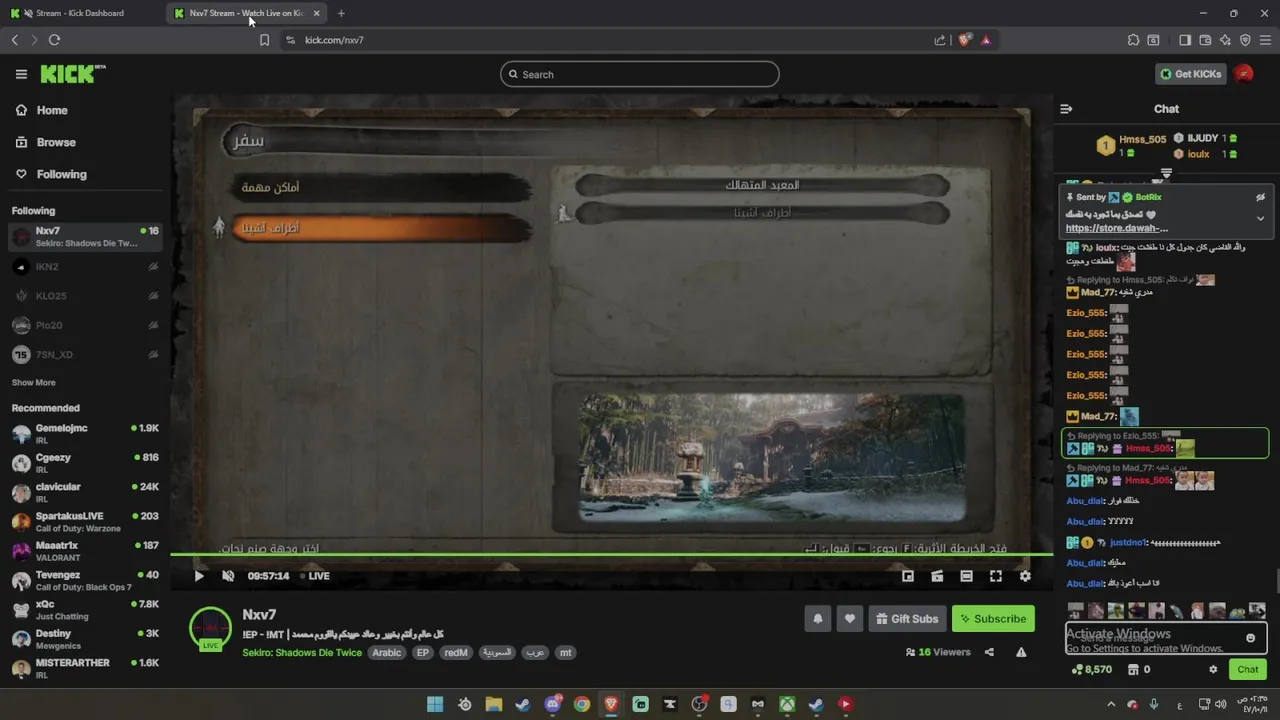Click the justdno1 username in chat
The image size is (1280, 720).
pyautogui.click(x=1127, y=543)
